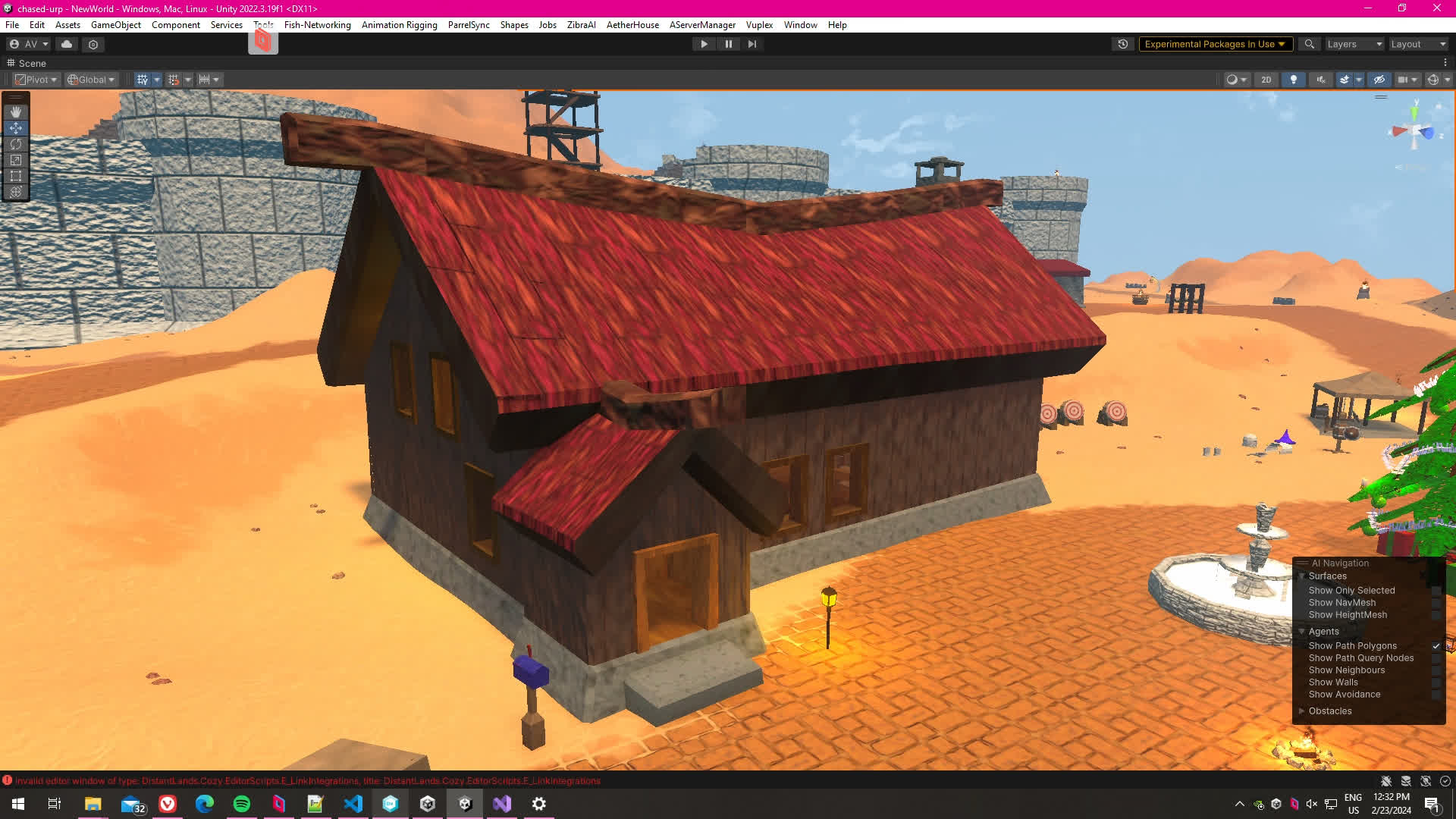The image size is (1456, 819).
Task: Toggle grid snapping magnet icon
Action: [x=174, y=80]
